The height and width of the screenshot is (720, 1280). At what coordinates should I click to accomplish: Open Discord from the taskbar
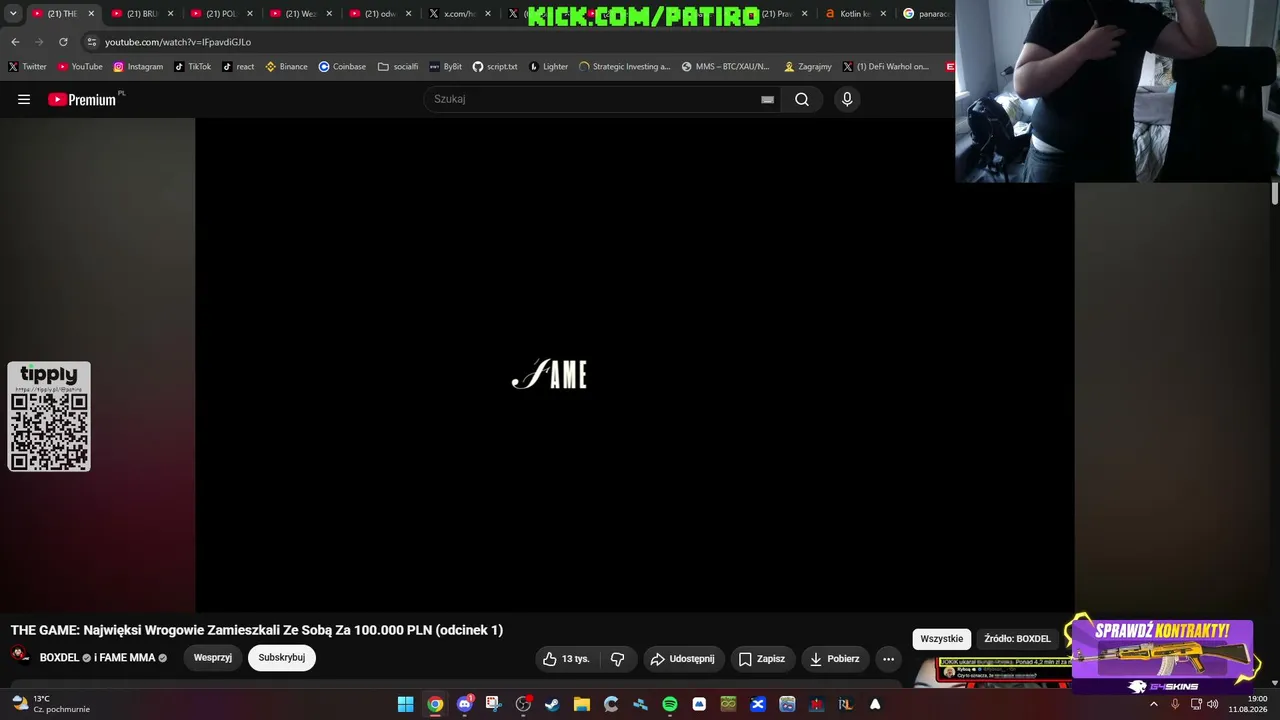(464, 704)
